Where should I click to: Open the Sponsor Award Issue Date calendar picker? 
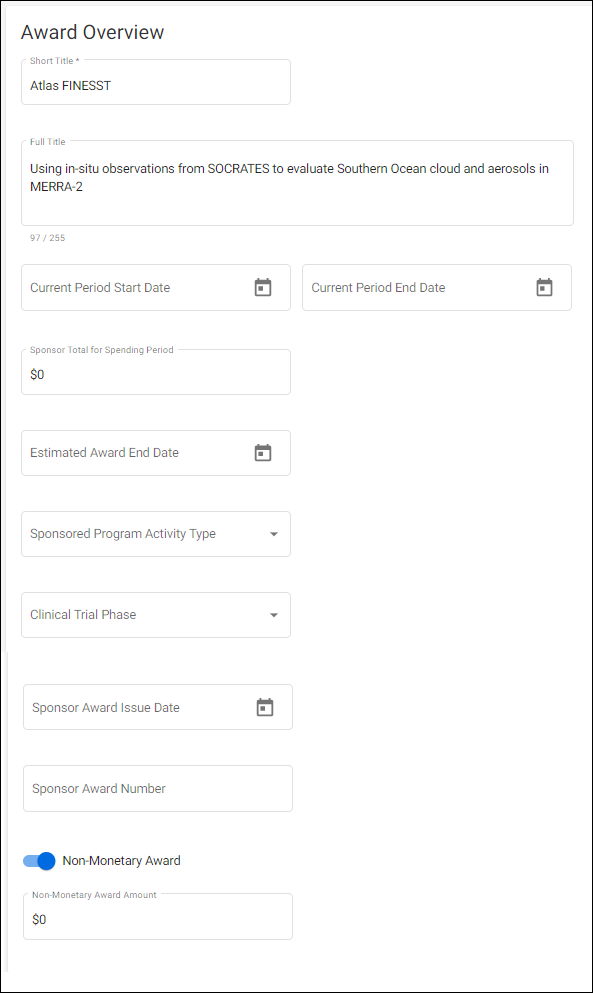pos(264,707)
